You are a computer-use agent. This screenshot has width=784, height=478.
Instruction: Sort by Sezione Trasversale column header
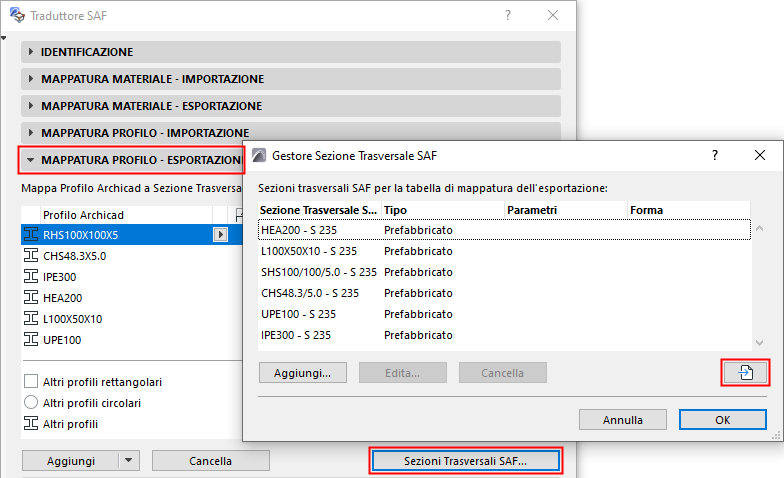(x=320, y=210)
